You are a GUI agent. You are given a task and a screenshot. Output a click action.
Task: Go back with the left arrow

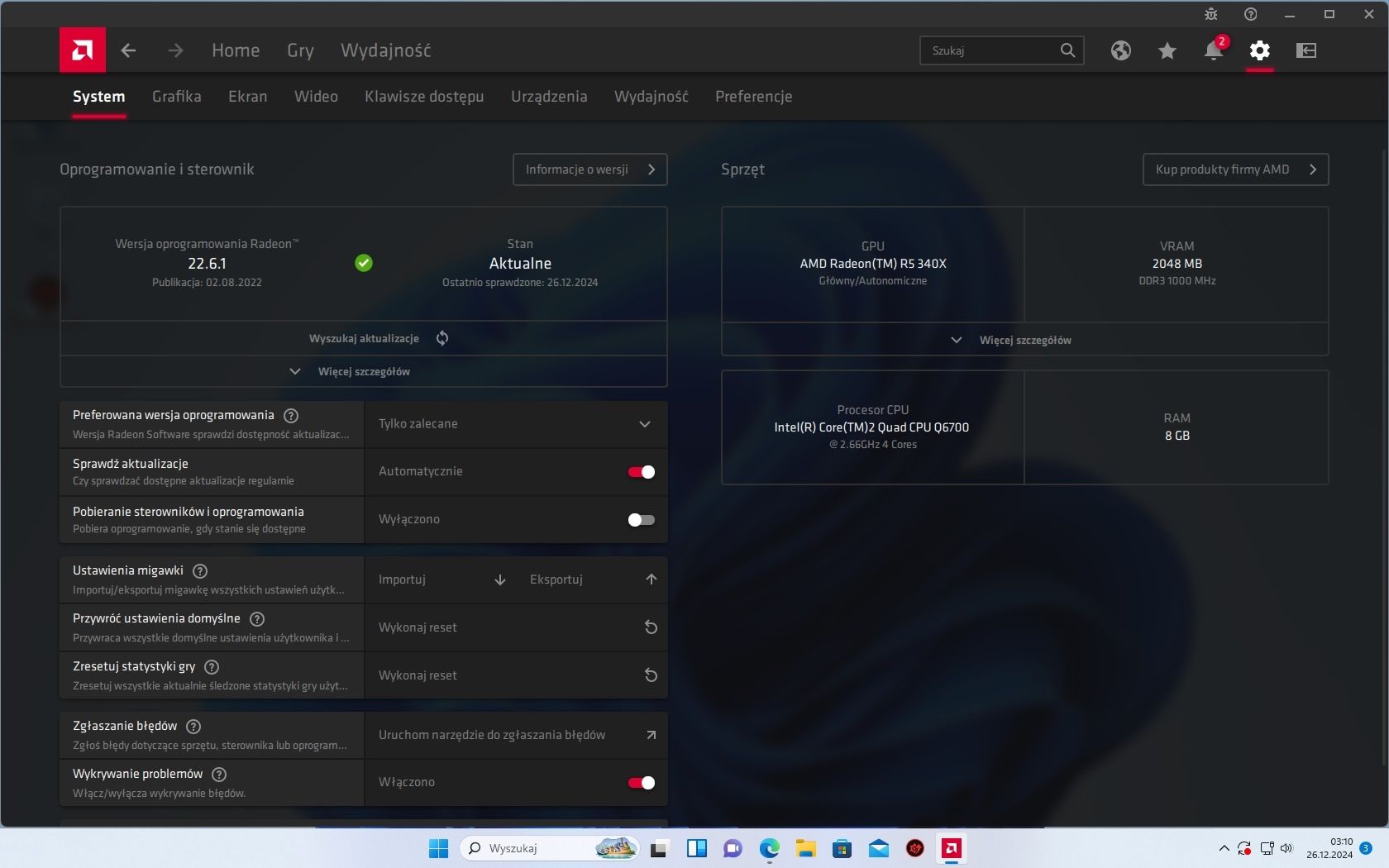coord(128,50)
